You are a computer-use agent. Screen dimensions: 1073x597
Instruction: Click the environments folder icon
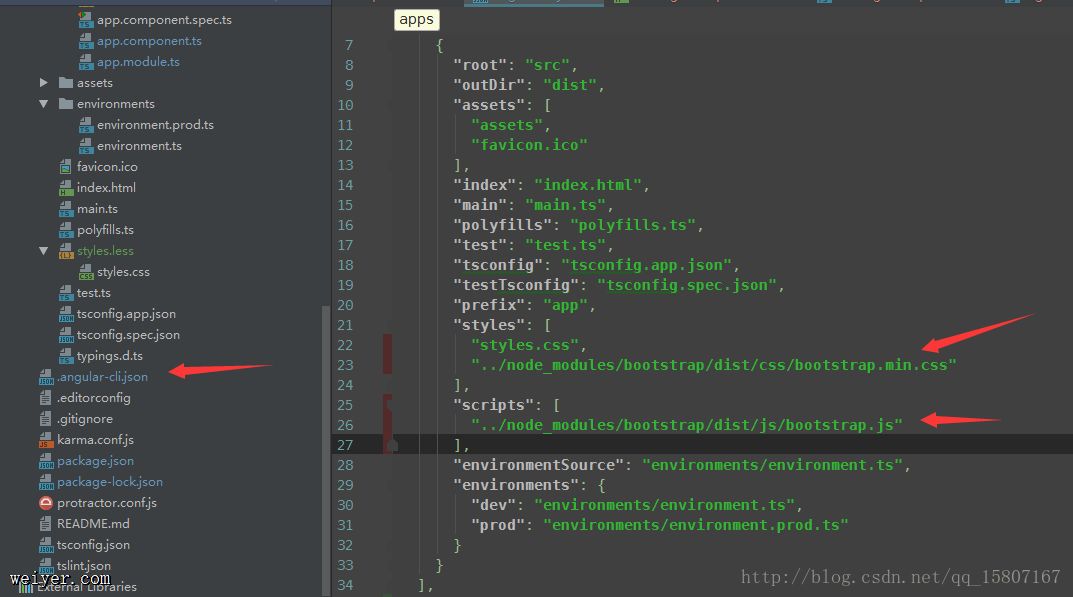coord(66,104)
